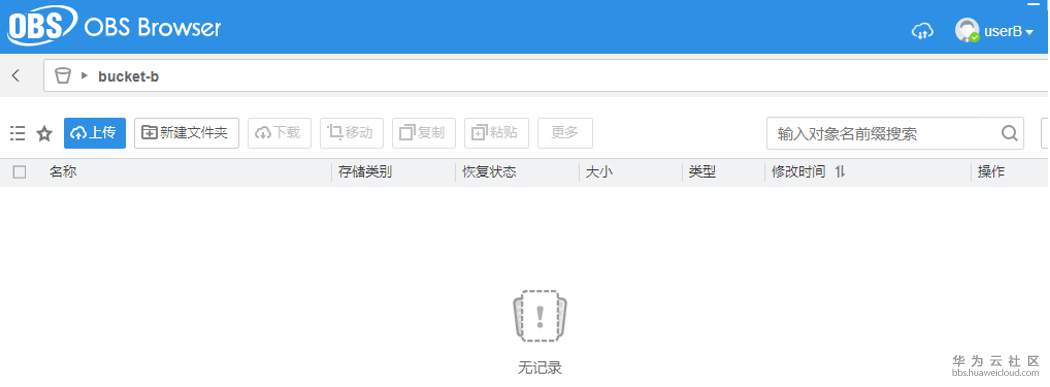The height and width of the screenshot is (387, 1050).
Task: Go back using the left arrow
Action: [x=16, y=76]
